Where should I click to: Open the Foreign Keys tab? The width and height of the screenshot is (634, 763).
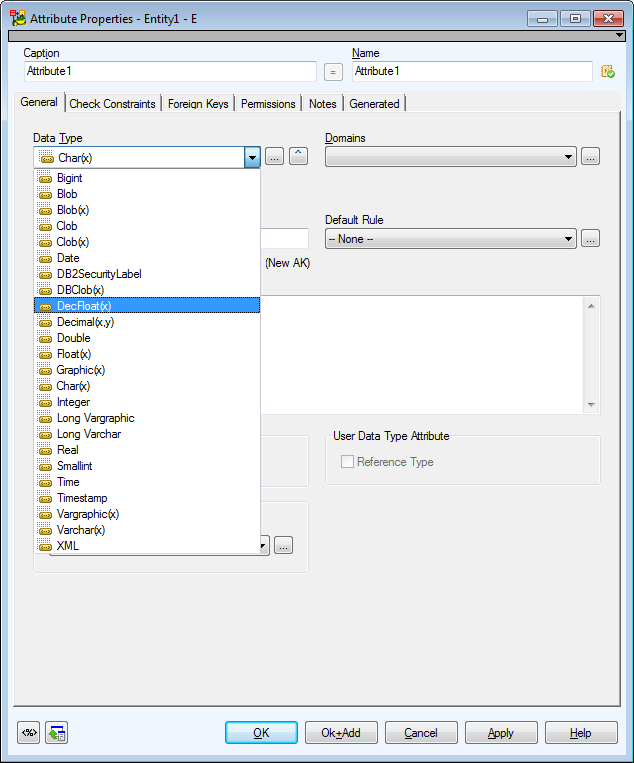pyautogui.click(x=198, y=104)
